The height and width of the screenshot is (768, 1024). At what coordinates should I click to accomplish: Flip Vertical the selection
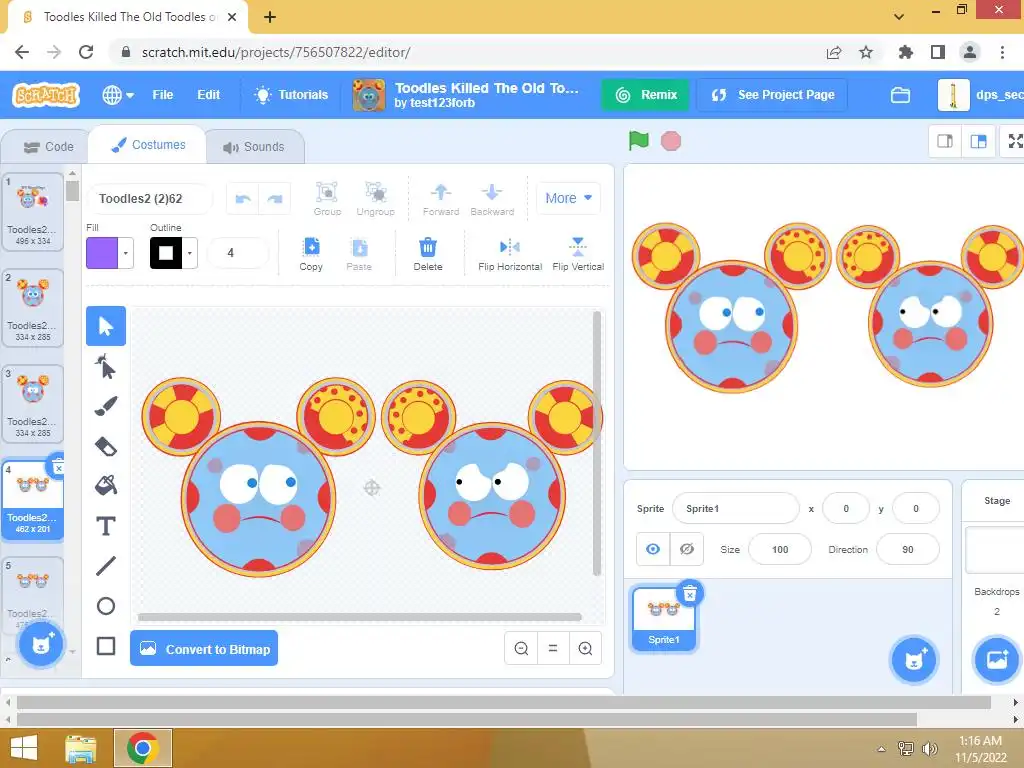pyautogui.click(x=578, y=253)
